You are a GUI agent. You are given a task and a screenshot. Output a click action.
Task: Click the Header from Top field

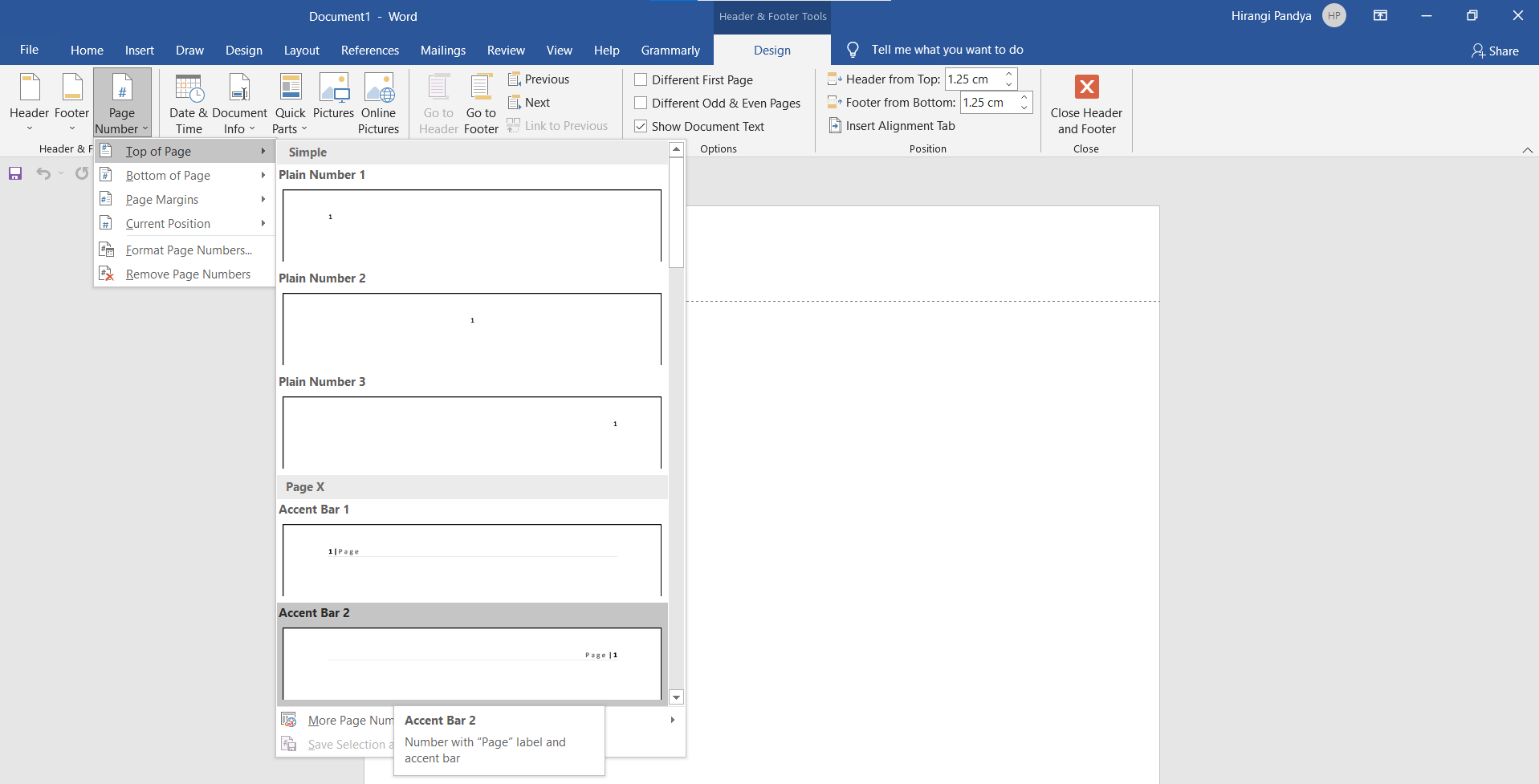(973, 79)
